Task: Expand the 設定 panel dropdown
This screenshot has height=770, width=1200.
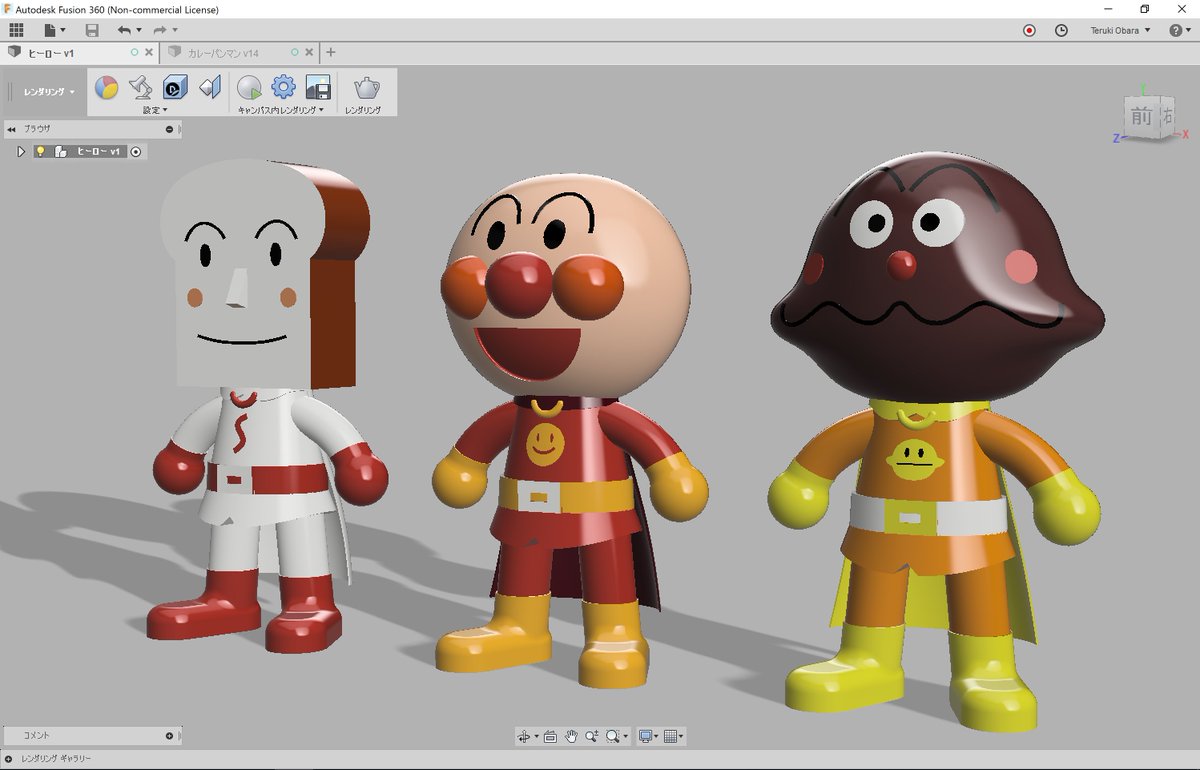Action: click(x=155, y=110)
